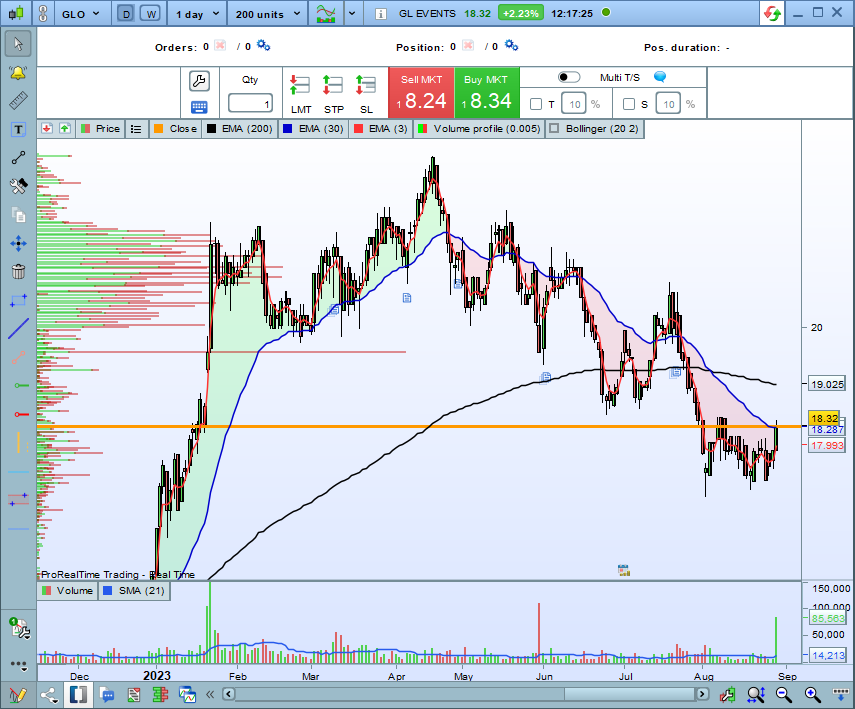Select the segment drawing tool in sidebar
The image size is (855, 709).
click(x=18, y=158)
